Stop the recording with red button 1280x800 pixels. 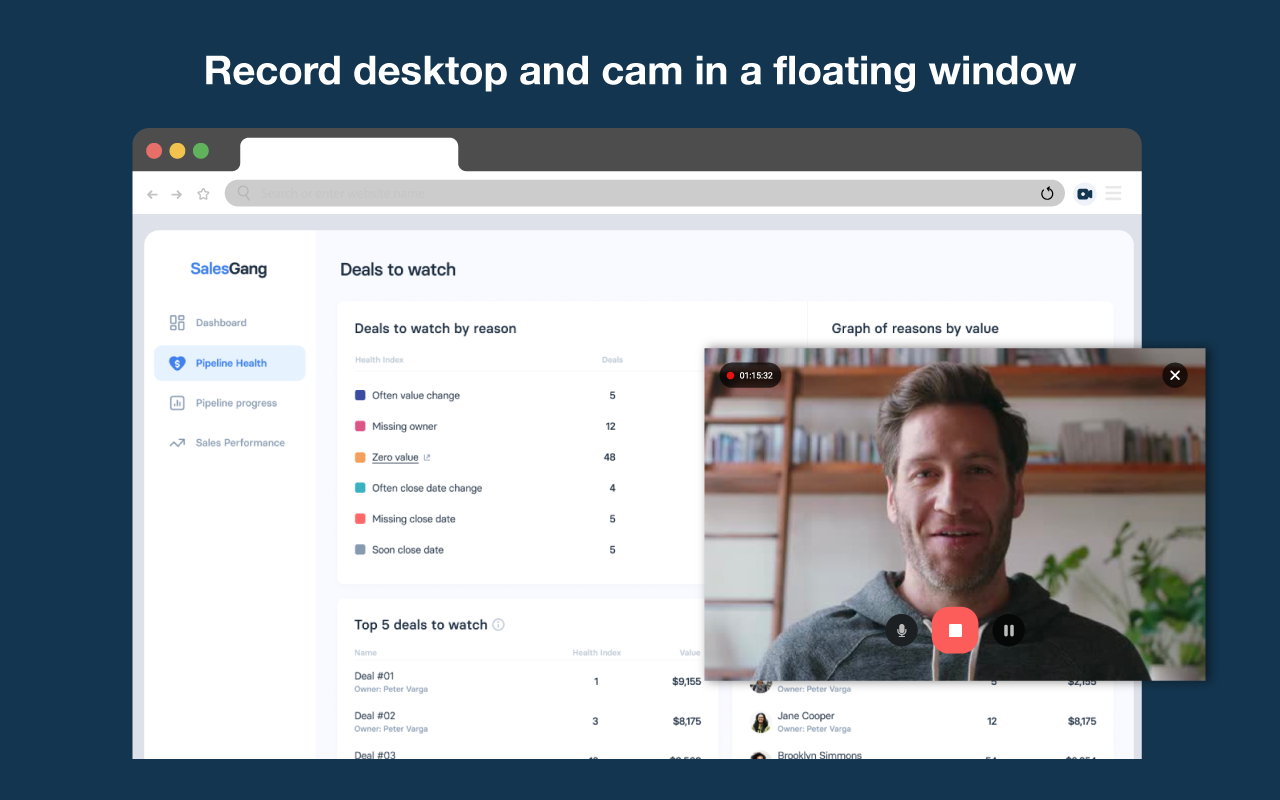pyautogui.click(x=955, y=630)
